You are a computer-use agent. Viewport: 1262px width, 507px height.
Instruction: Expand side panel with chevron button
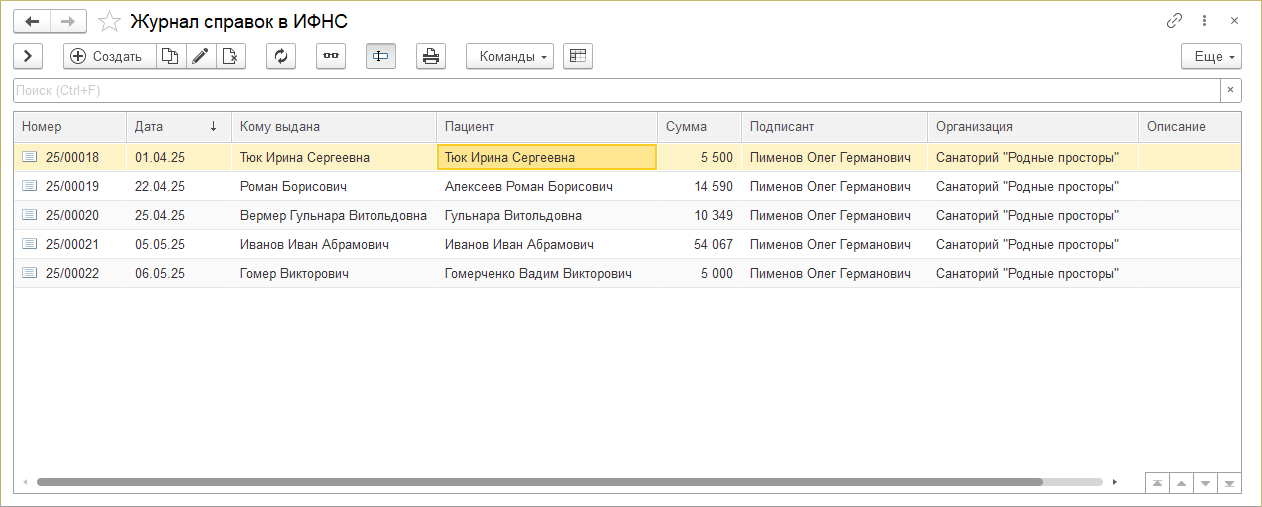tap(28, 57)
